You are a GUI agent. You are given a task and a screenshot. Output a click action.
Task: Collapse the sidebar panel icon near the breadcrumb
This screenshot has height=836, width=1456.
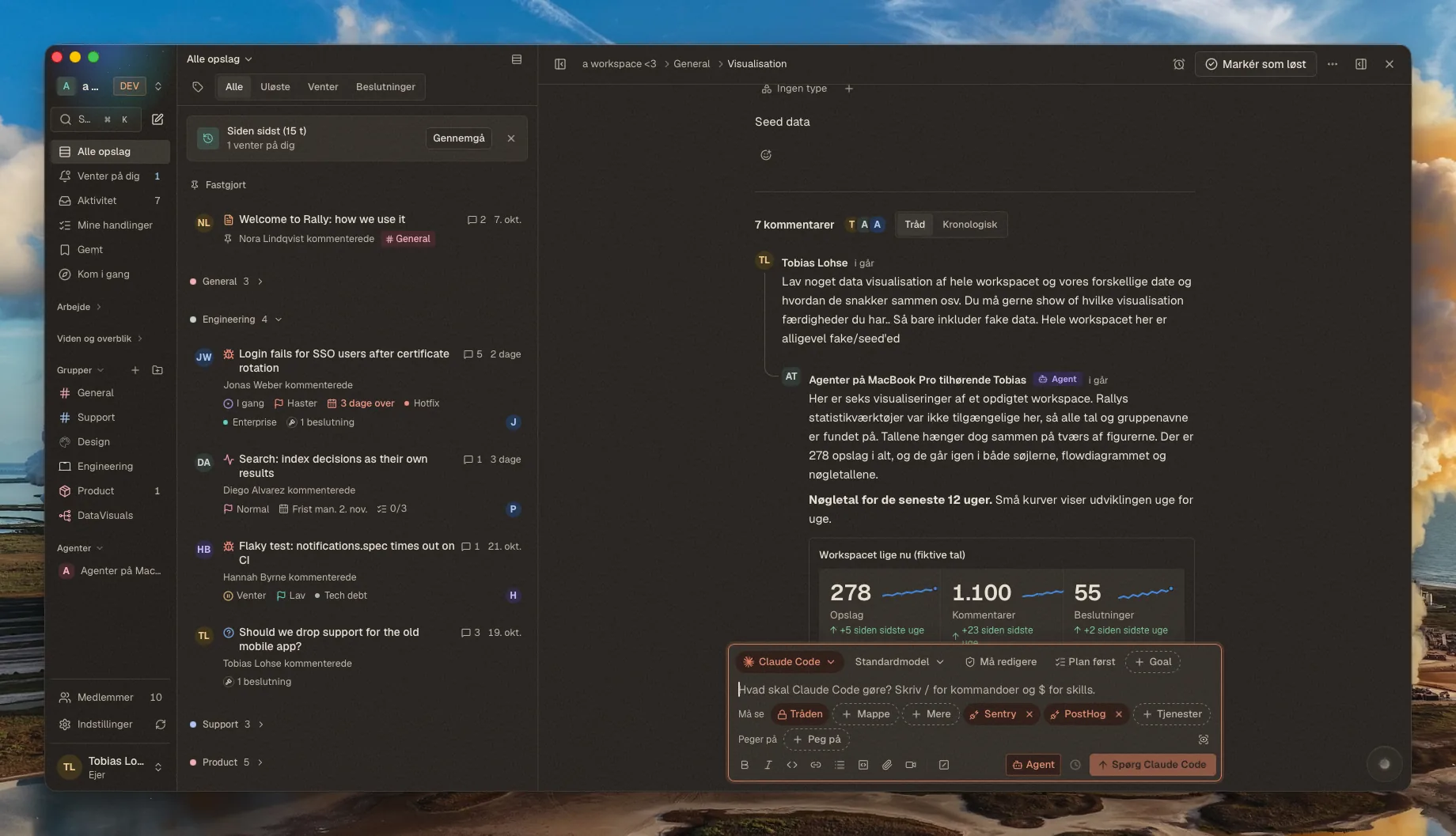point(560,64)
